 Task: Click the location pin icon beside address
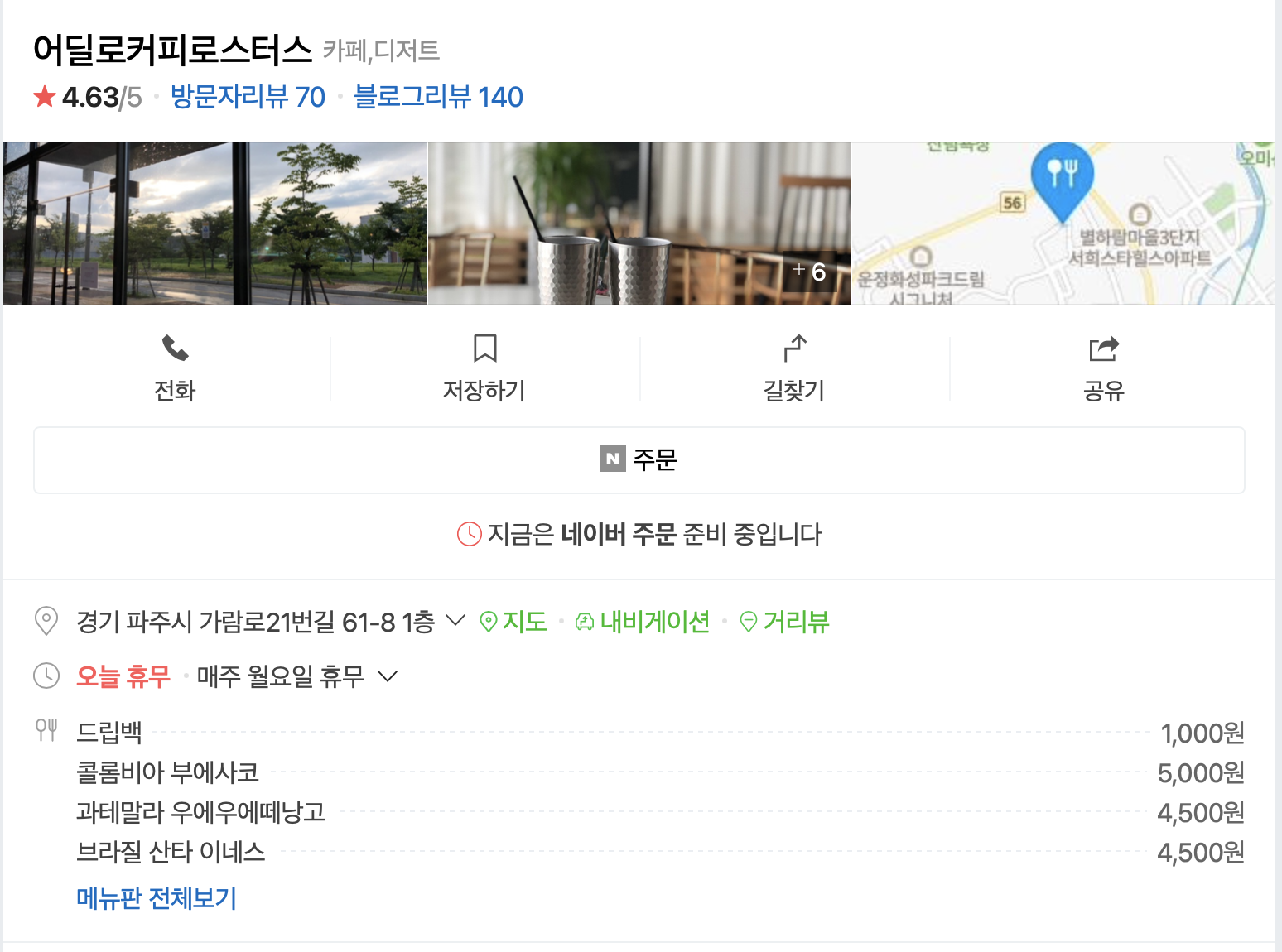46,621
